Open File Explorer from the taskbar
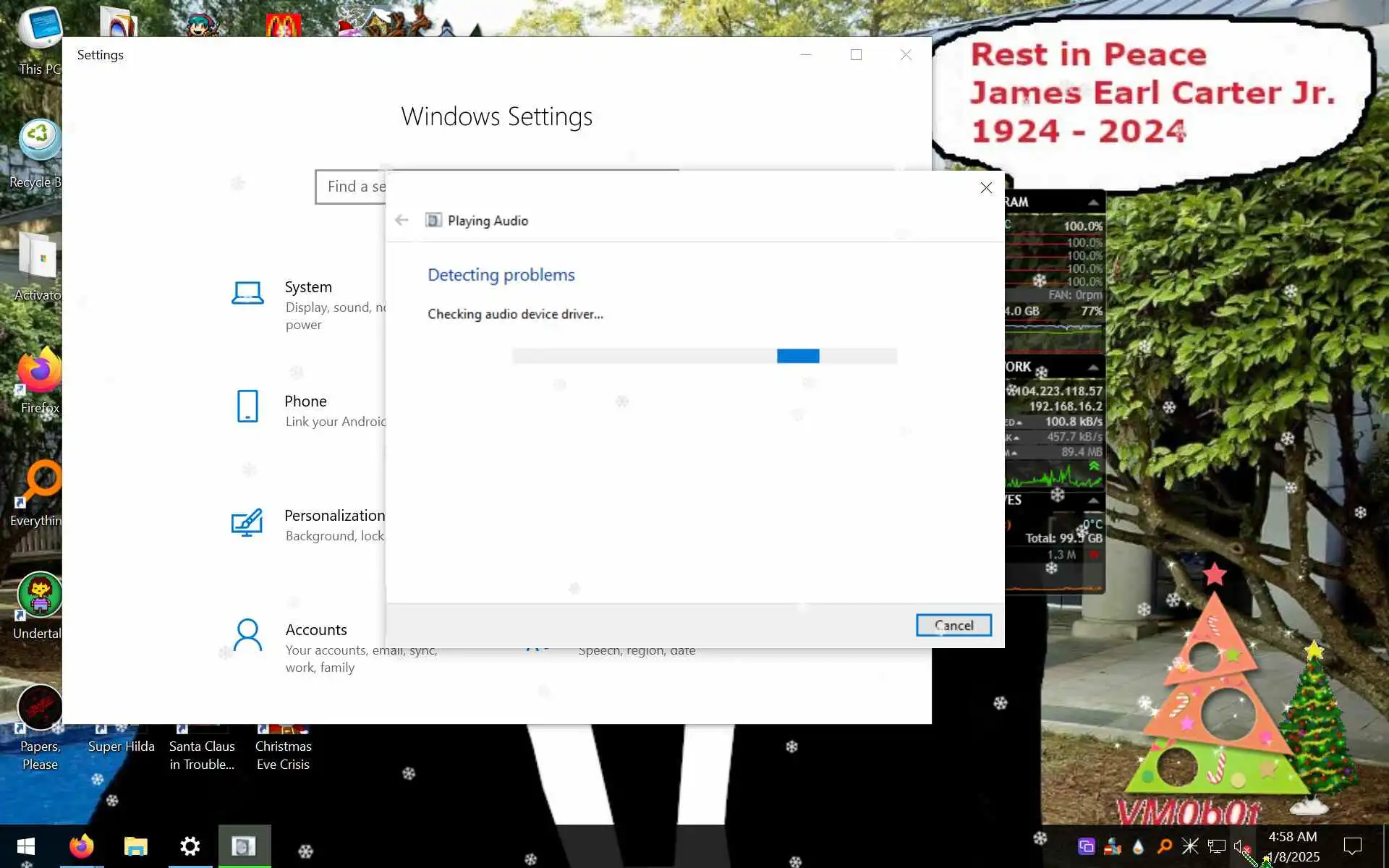Screen dimensions: 1389x868 coord(135,846)
